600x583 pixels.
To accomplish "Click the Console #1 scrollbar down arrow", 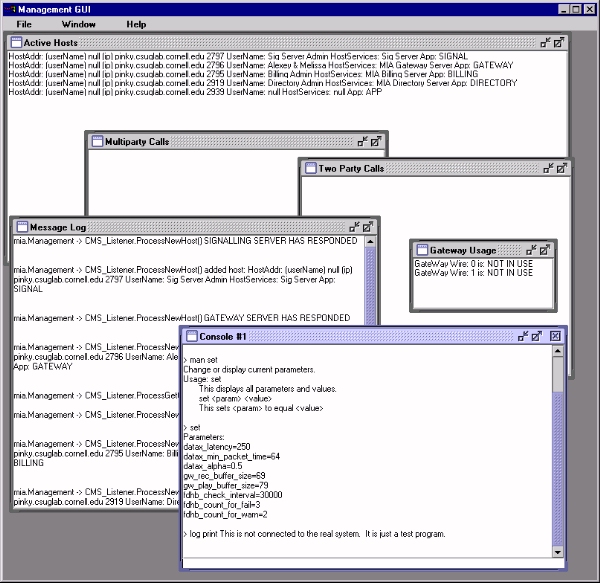I will click(558, 552).
